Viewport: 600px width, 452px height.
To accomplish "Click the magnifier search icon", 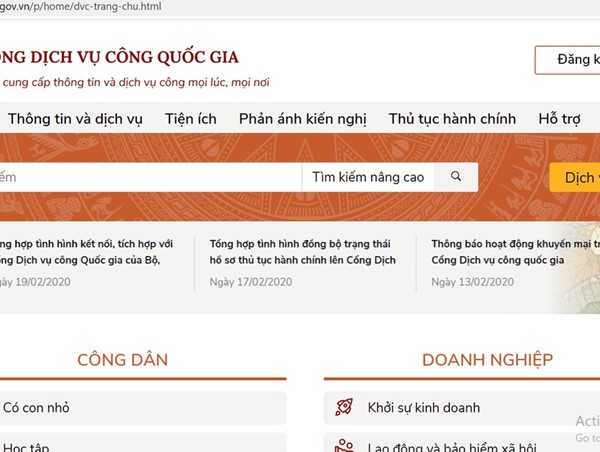I will click(x=456, y=176).
